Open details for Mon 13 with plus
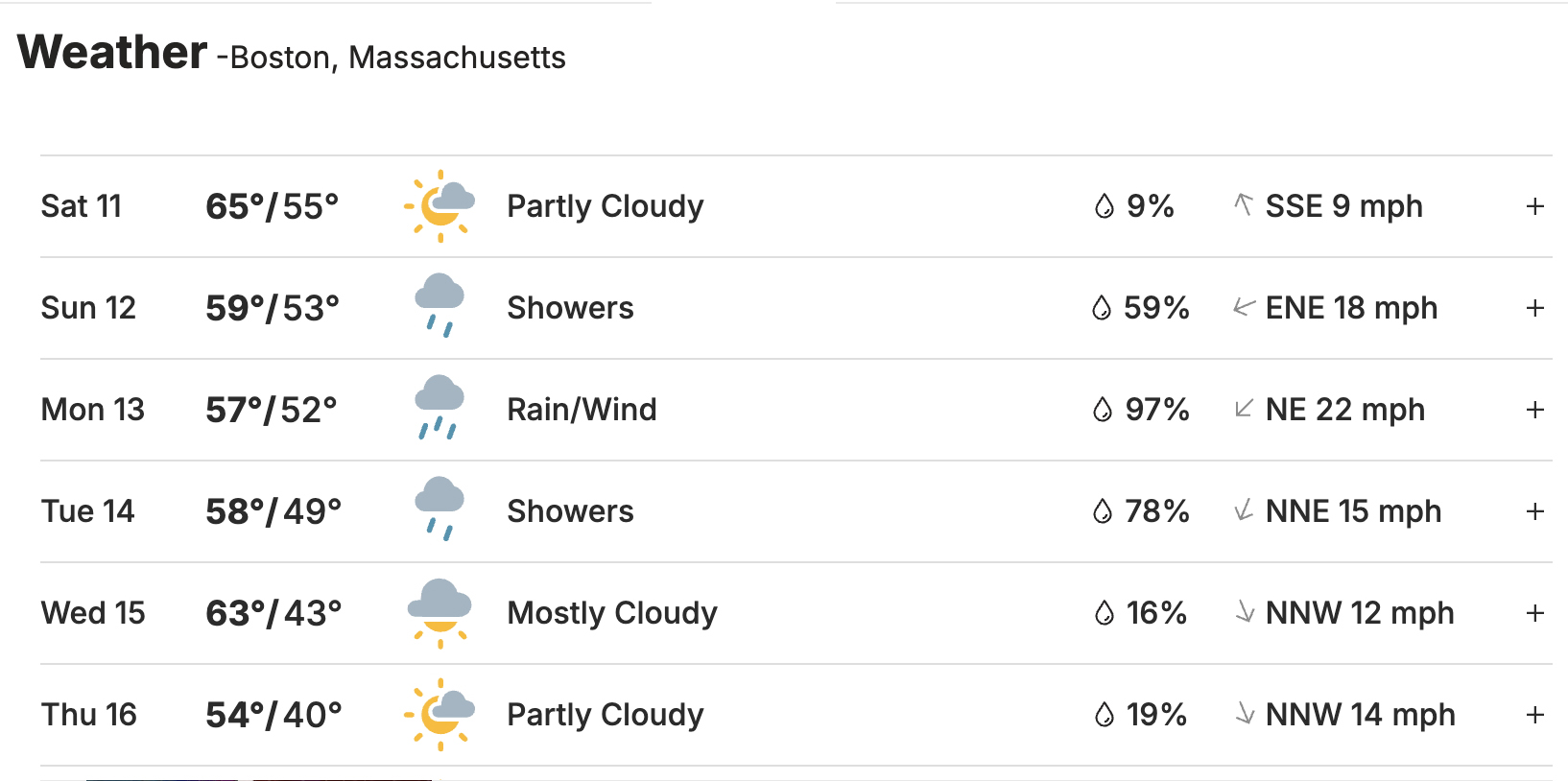This screenshot has height=781, width=1568. coord(1535,410)
